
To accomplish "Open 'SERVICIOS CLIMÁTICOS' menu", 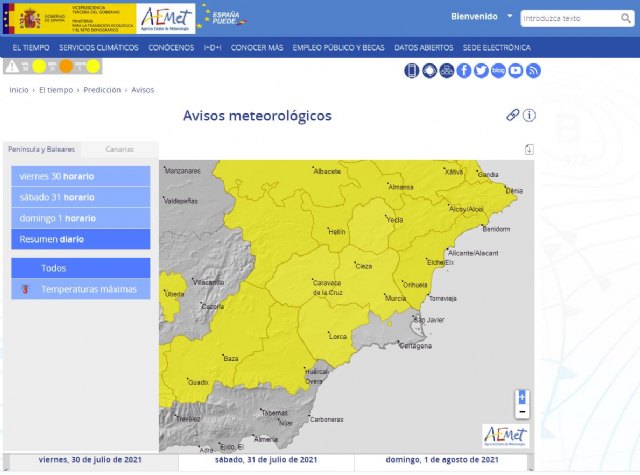I will 99,47.
